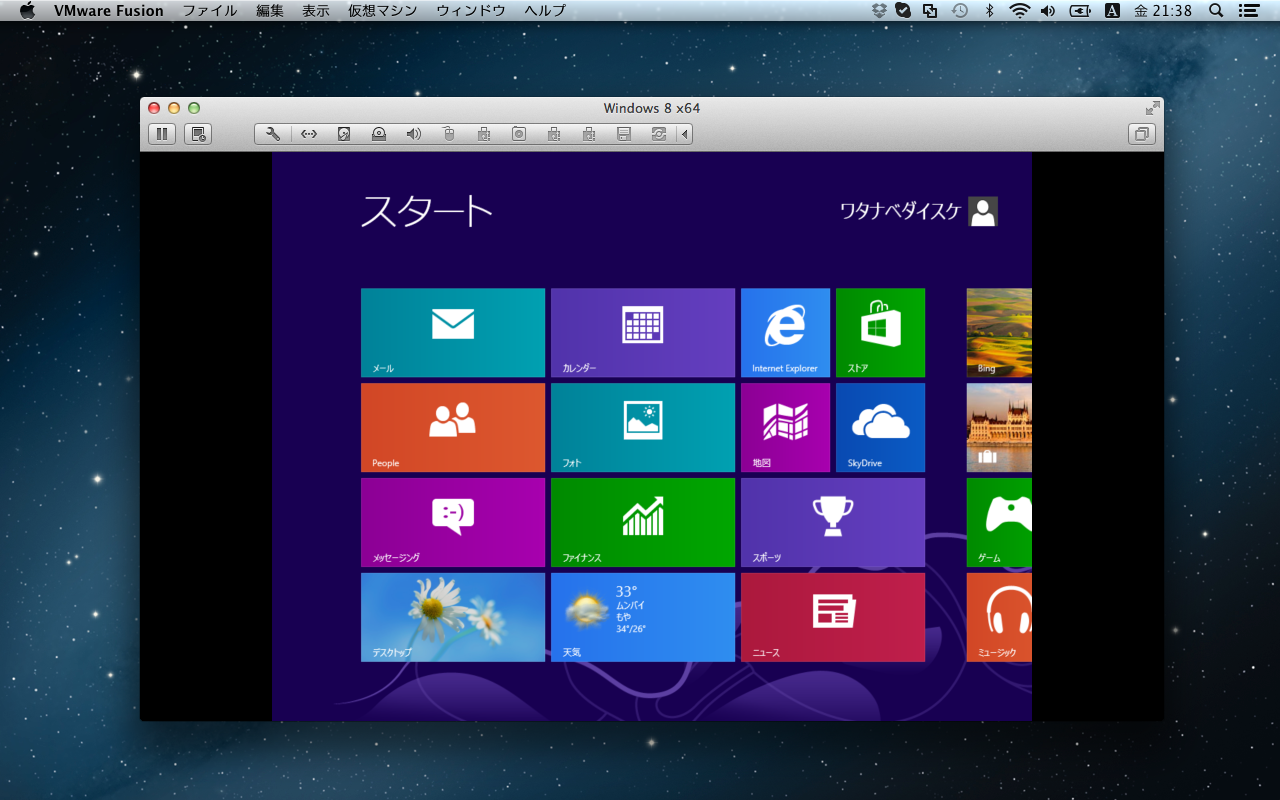
Task: Open the 編集 menu
Action: pyautogui.click(x=270, y=11)
